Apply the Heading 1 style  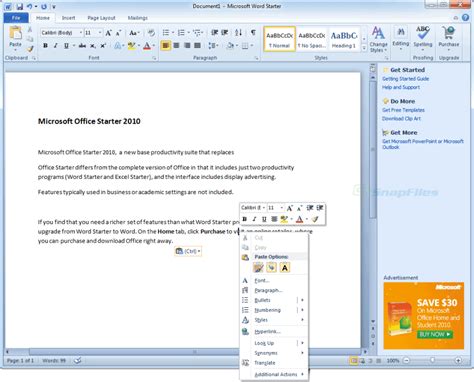pyautogui.click(x=344, y=39)
